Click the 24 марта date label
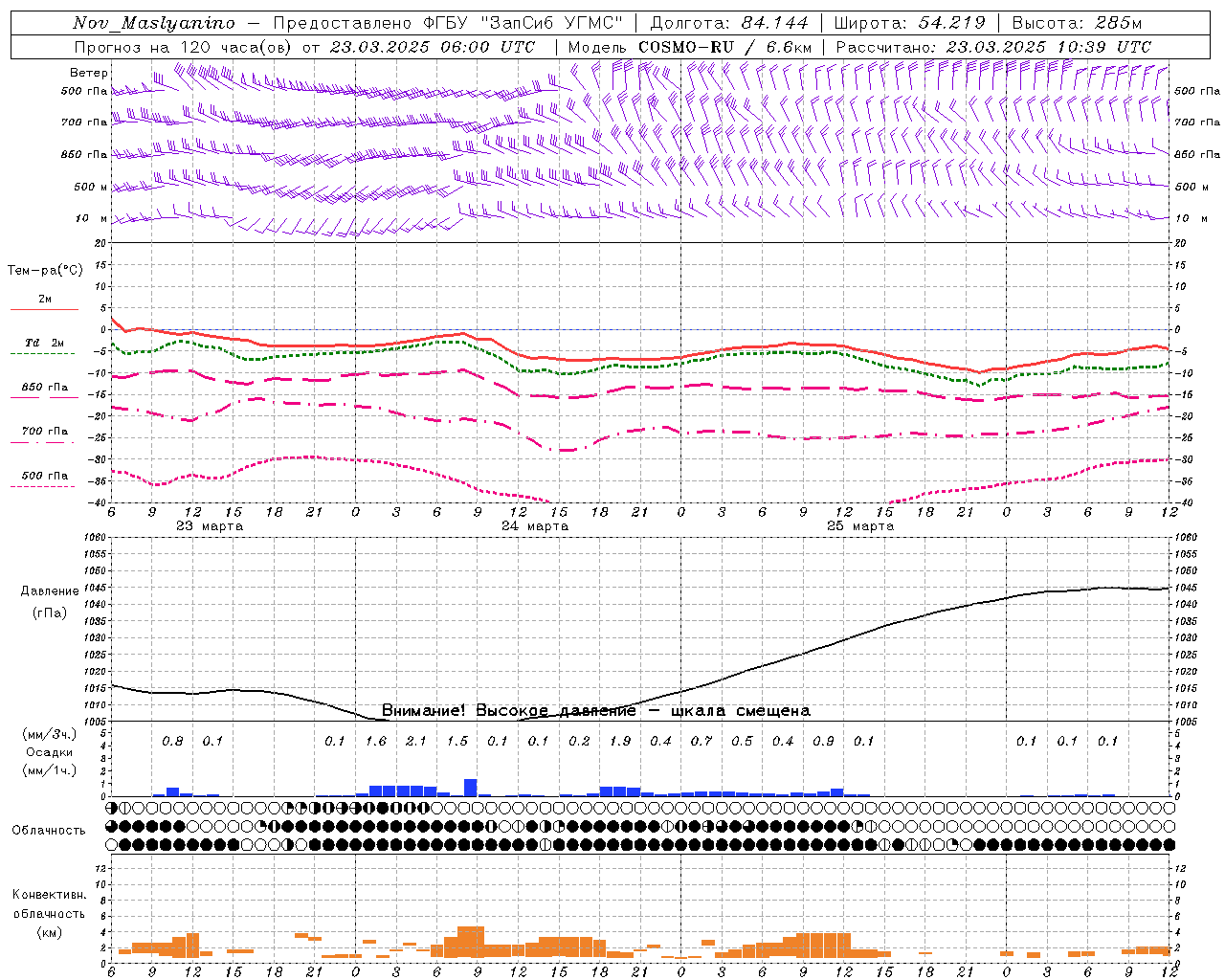The height and width of the screenshot is (980, 1225). [535, 525]
